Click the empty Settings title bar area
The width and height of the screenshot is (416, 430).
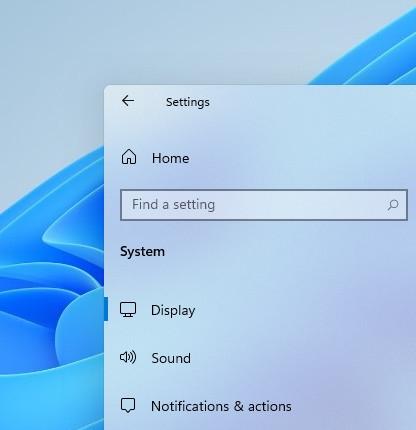(310, 101)
